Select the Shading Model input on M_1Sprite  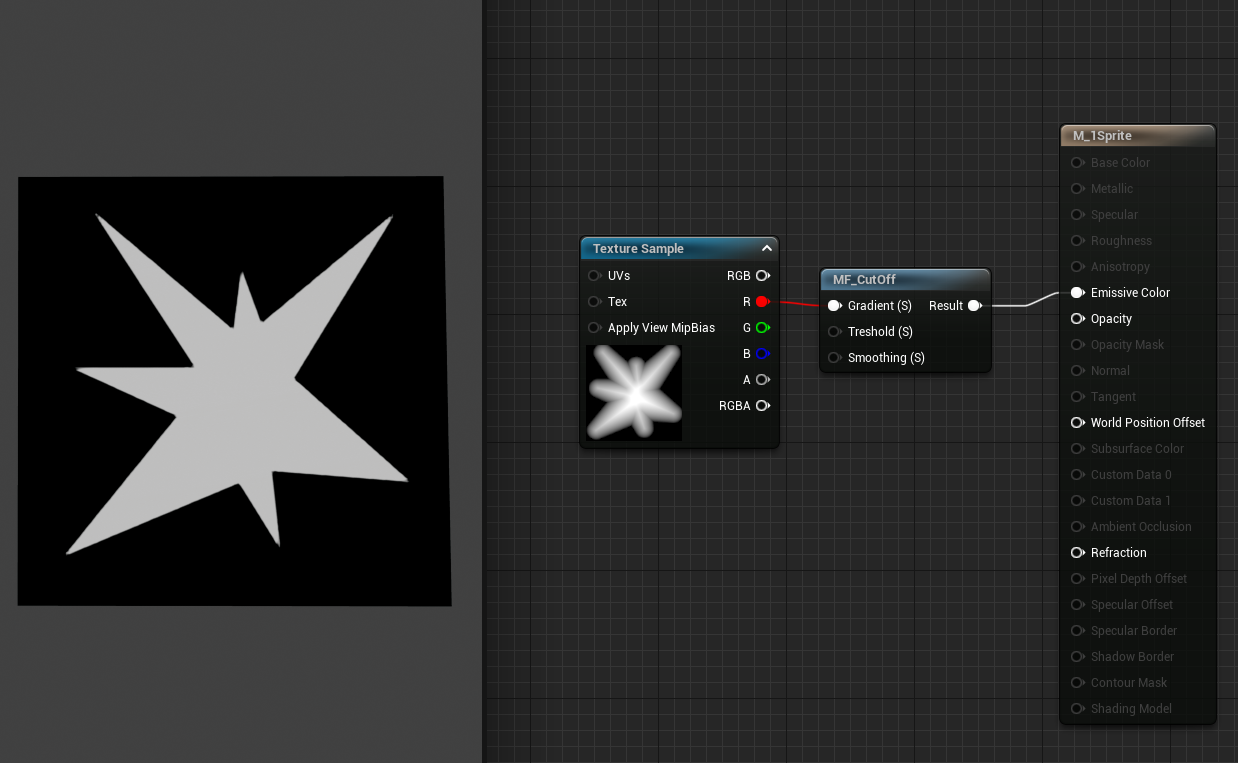click(x=1077, y=708)
